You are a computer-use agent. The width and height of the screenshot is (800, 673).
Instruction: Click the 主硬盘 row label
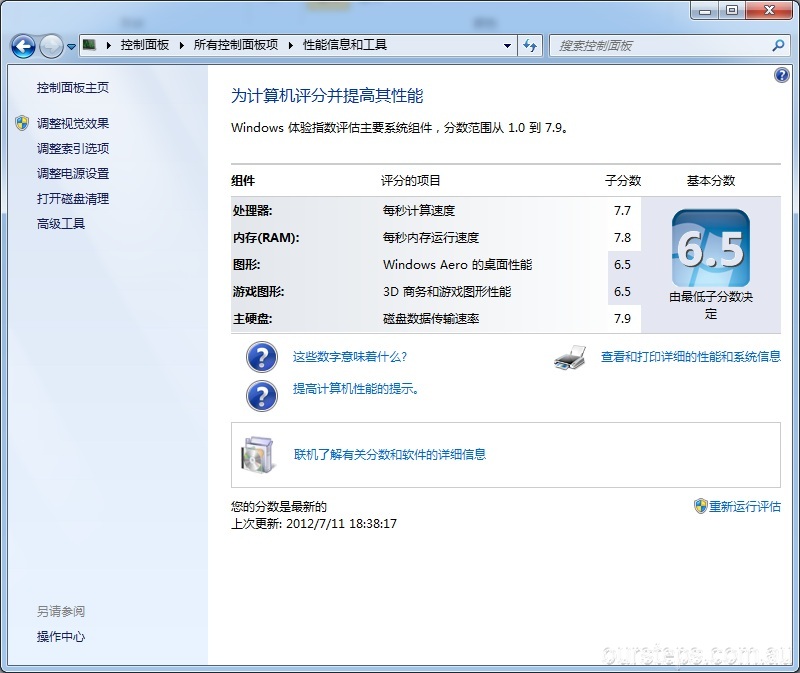[253, 318]
